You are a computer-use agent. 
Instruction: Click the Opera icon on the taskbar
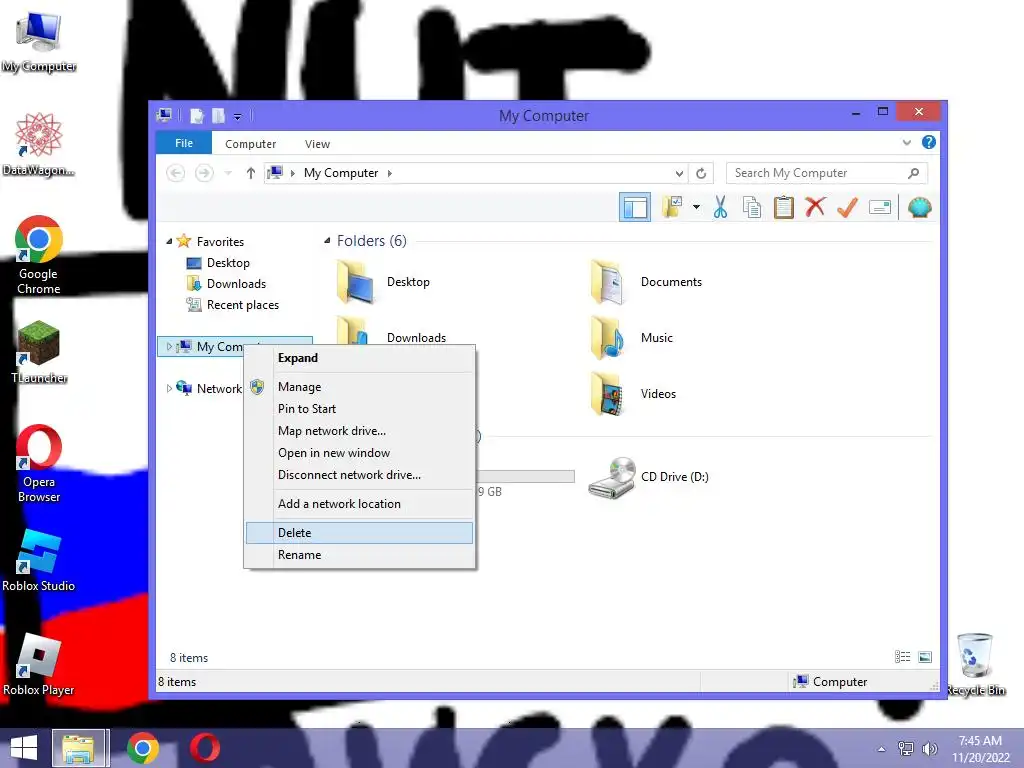(x=204, y=748)
